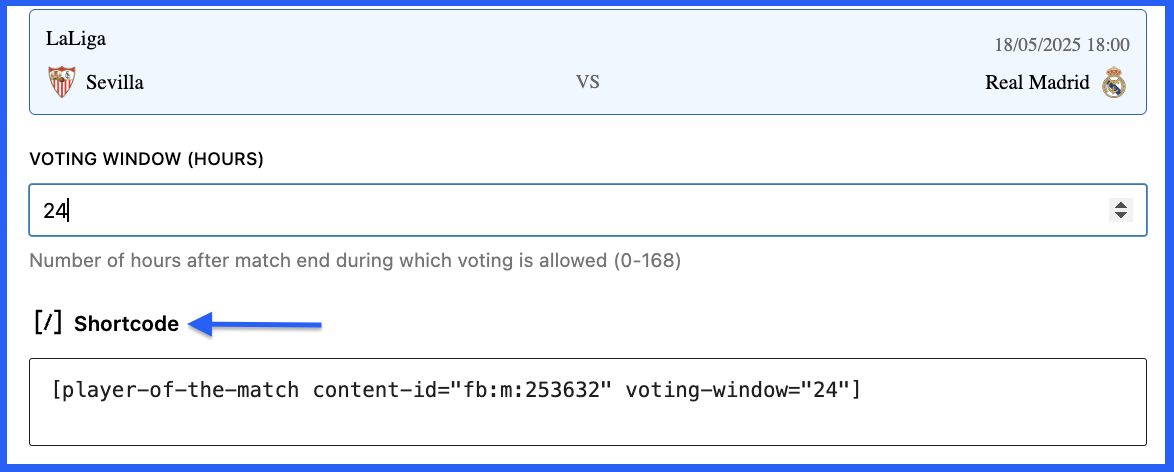Click the Shortcode heading text
The width and height of the screenshot is (1174, 472).
[126, 324]
